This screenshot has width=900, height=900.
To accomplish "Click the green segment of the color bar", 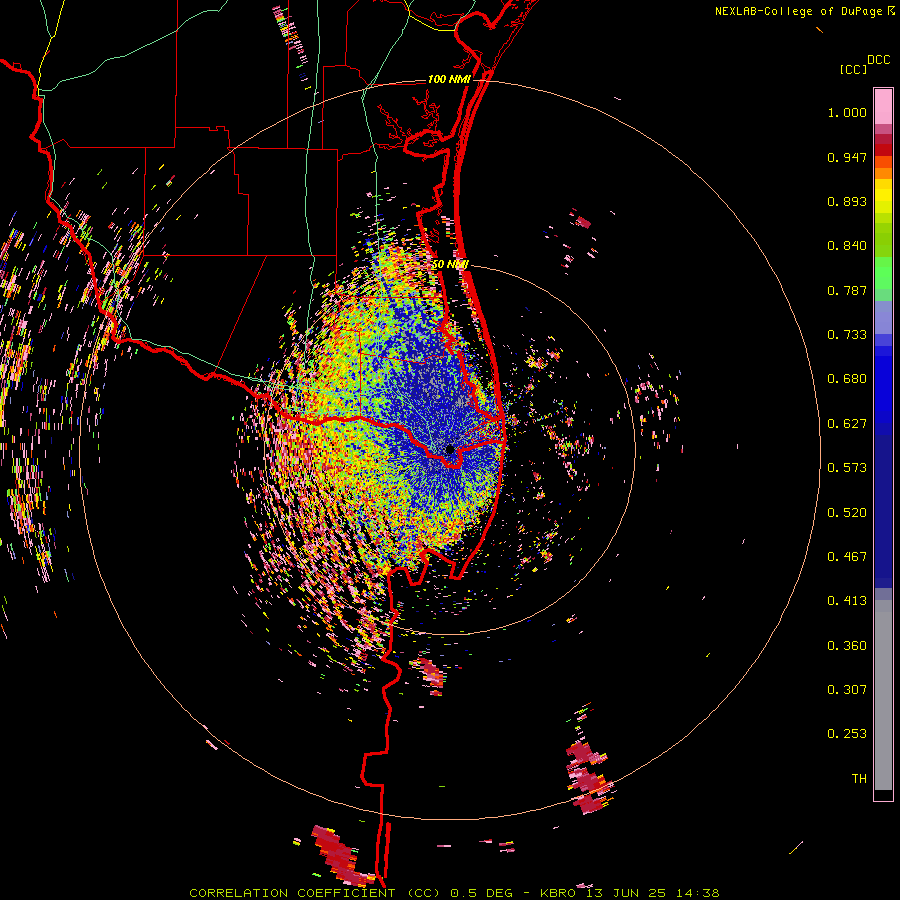I will click(883, 273).
